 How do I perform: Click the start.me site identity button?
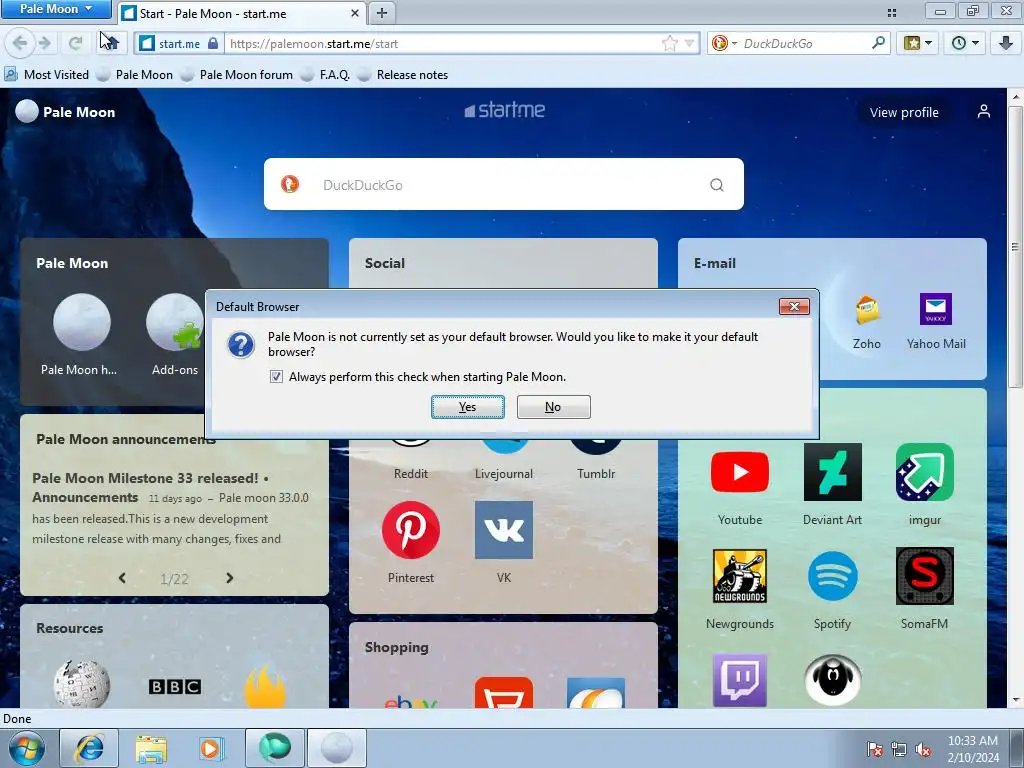pyautogui.click(x=179, y=44)
